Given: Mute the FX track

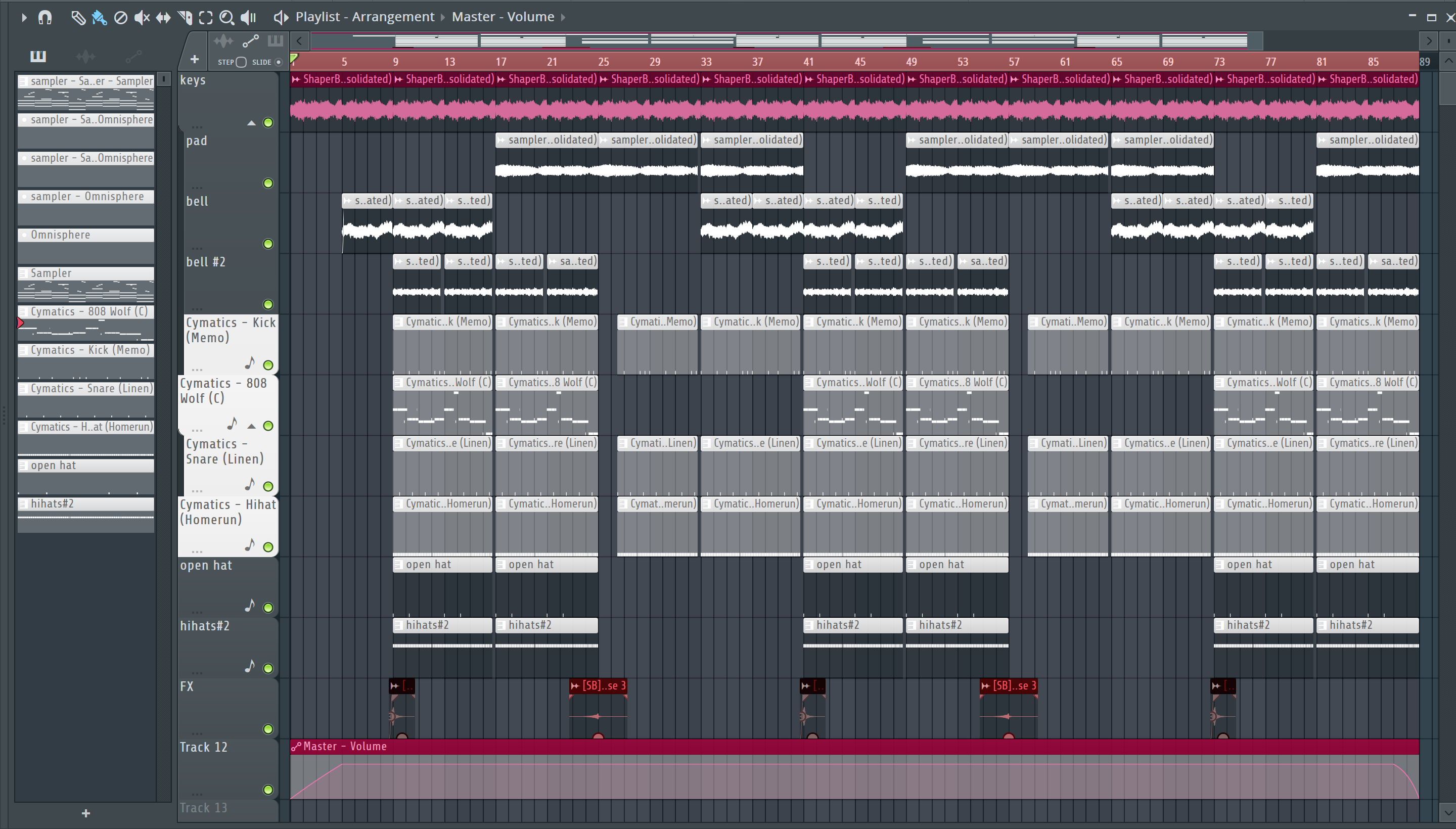Looking at the screenshot, I should tap(268, 729).
